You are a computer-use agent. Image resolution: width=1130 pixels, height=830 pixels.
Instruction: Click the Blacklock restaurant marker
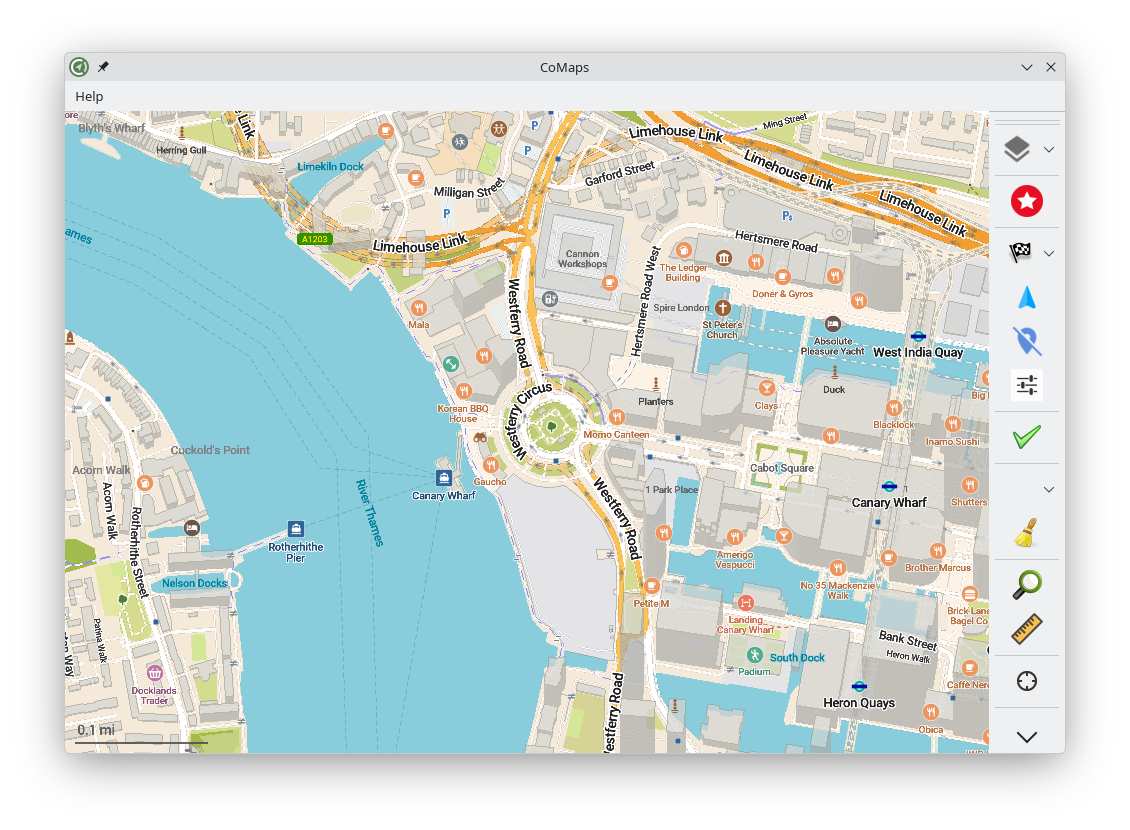pyautogui.click(x=894, y=408)
